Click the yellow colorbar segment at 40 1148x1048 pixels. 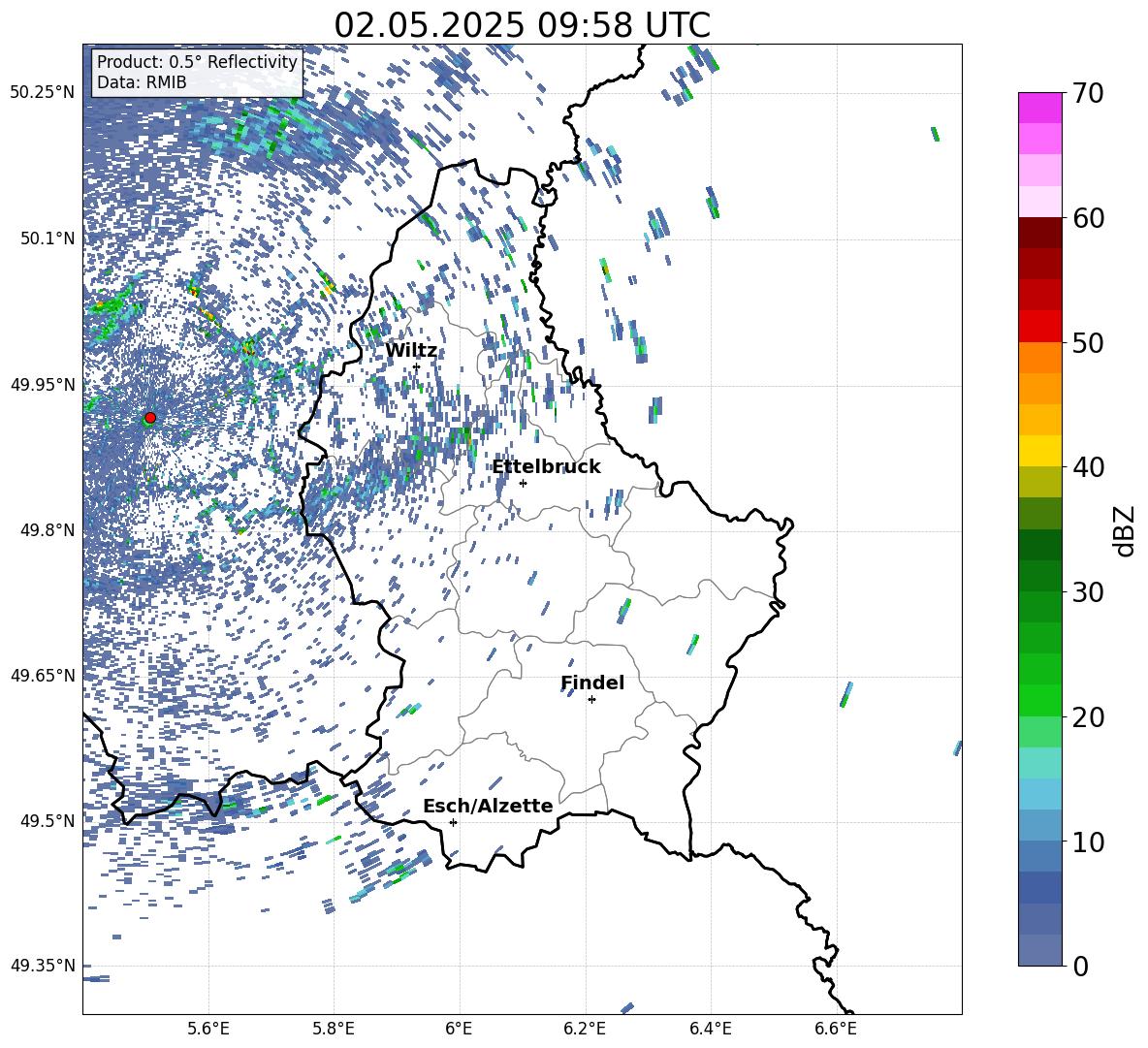pos(1039,451)
